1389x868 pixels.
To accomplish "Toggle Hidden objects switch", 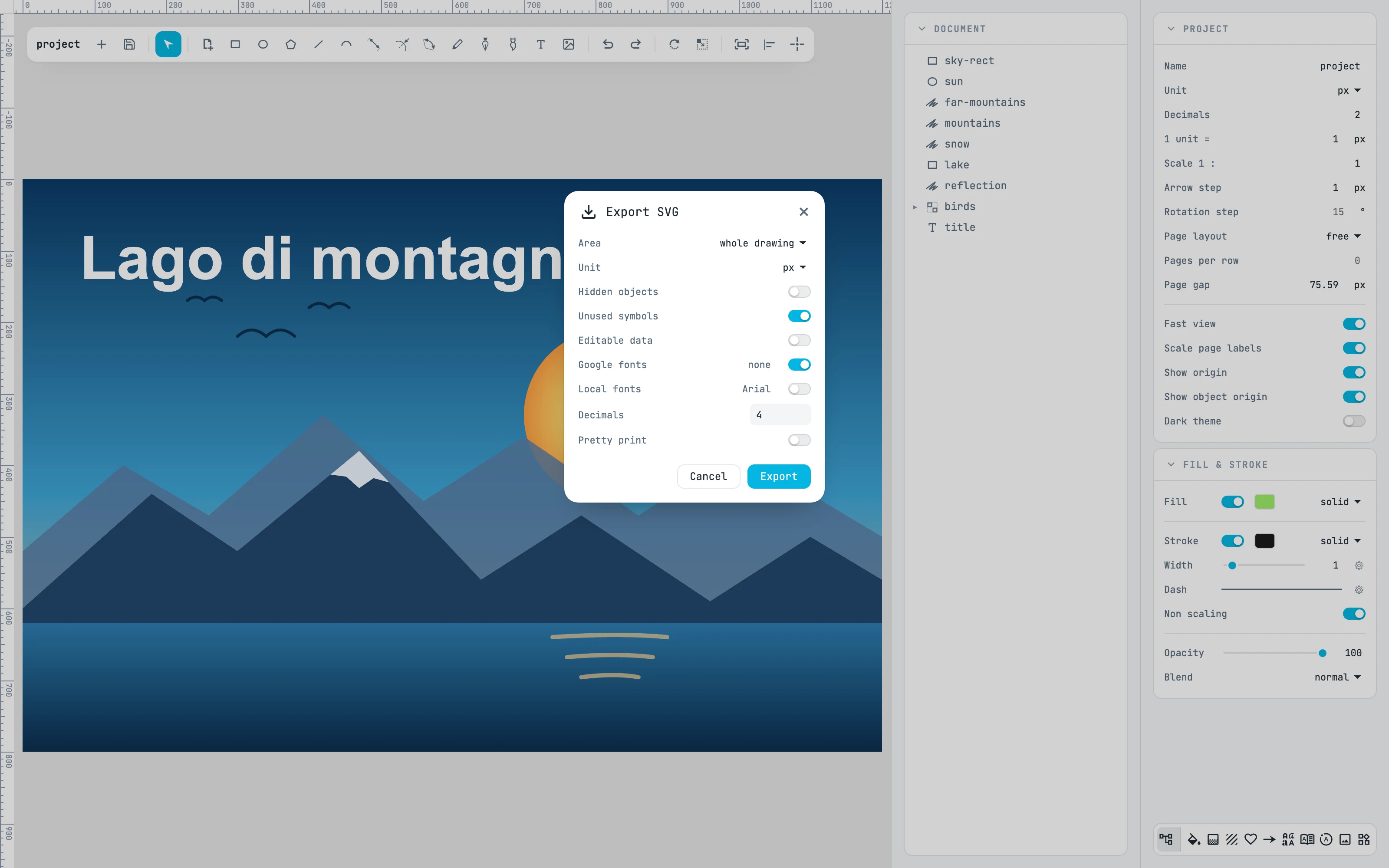I will point(799,292).
